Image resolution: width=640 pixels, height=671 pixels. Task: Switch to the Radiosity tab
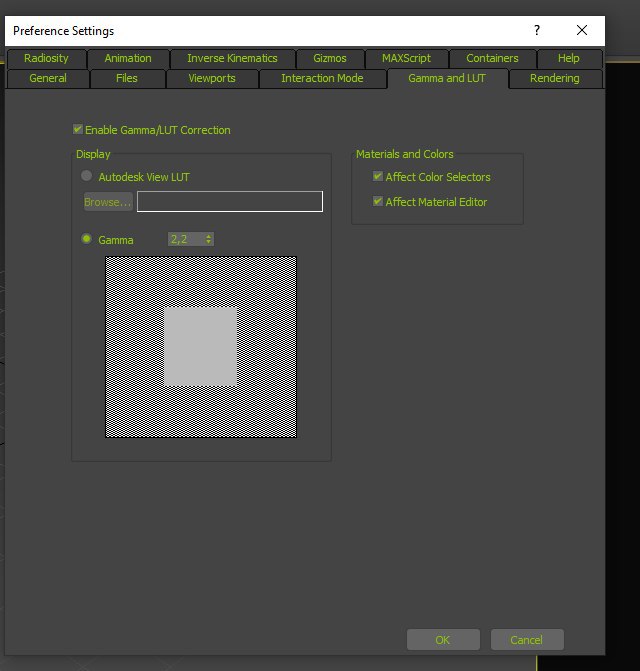click(x=46, y=58)
